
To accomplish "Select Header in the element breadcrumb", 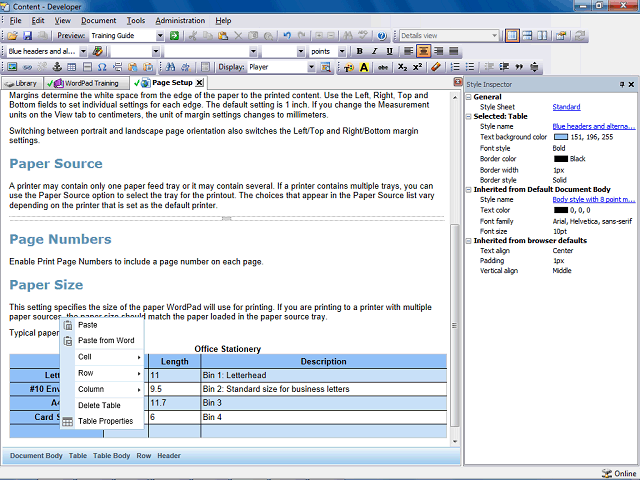I will [x=169, y=456].
